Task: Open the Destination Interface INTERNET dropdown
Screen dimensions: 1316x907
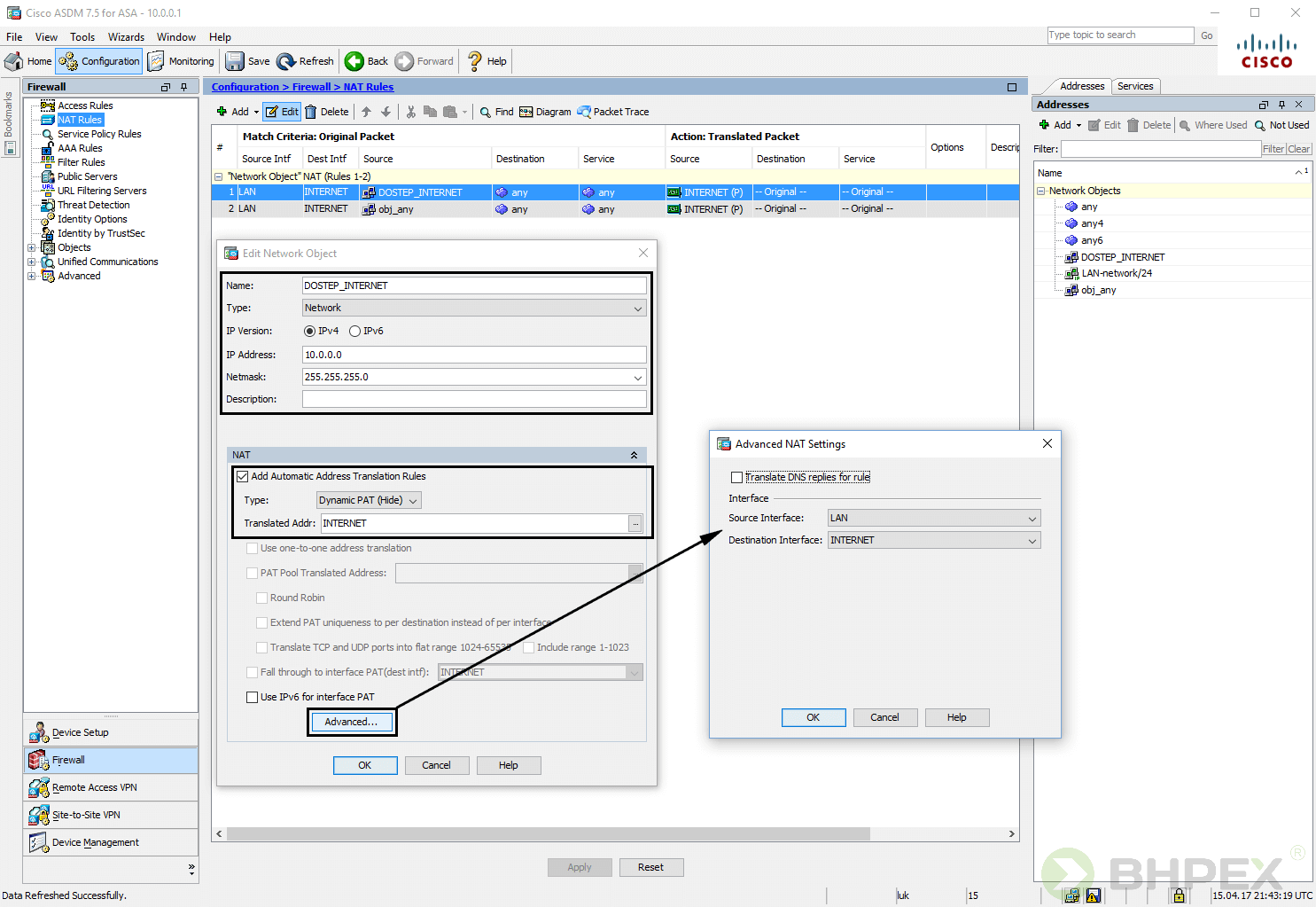Action: coord(934,540)
